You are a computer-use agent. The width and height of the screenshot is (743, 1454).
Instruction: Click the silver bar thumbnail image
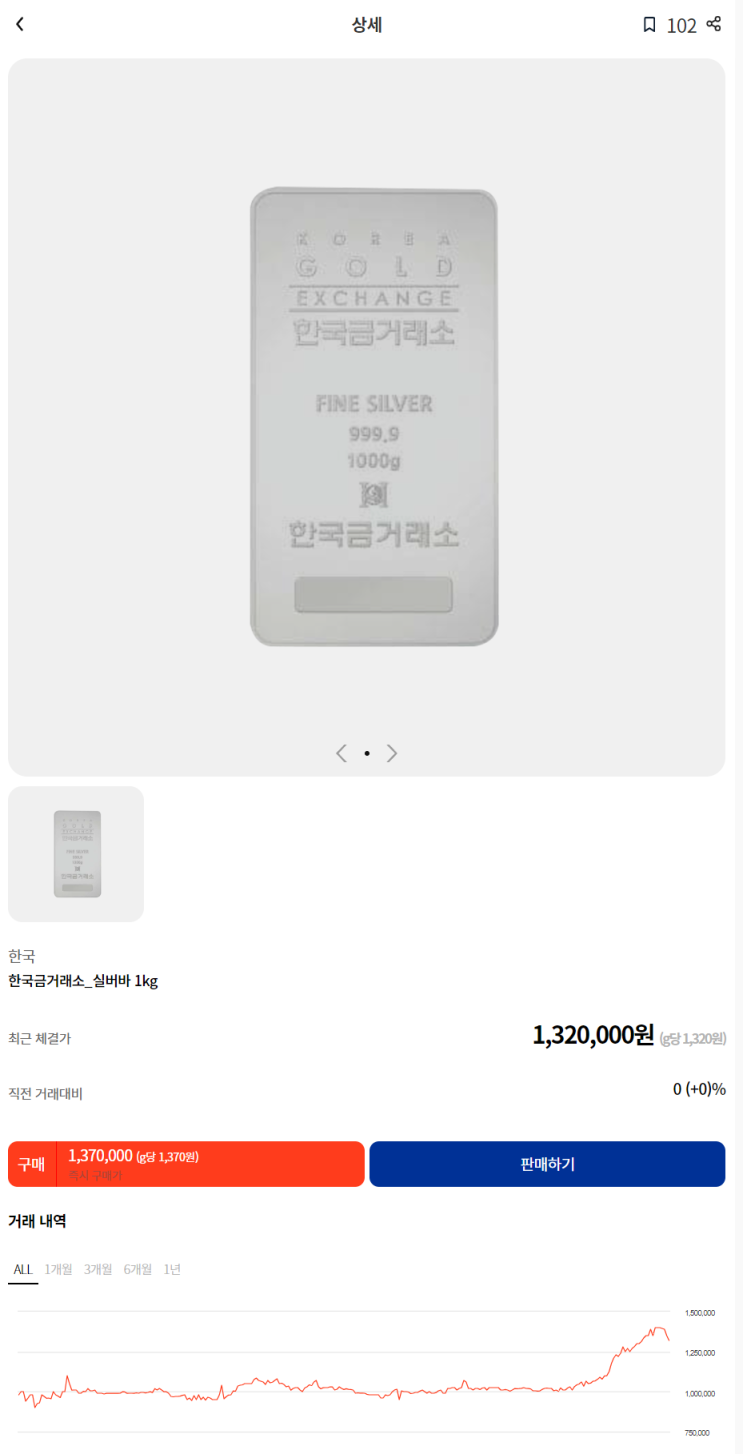click(76, 854)
